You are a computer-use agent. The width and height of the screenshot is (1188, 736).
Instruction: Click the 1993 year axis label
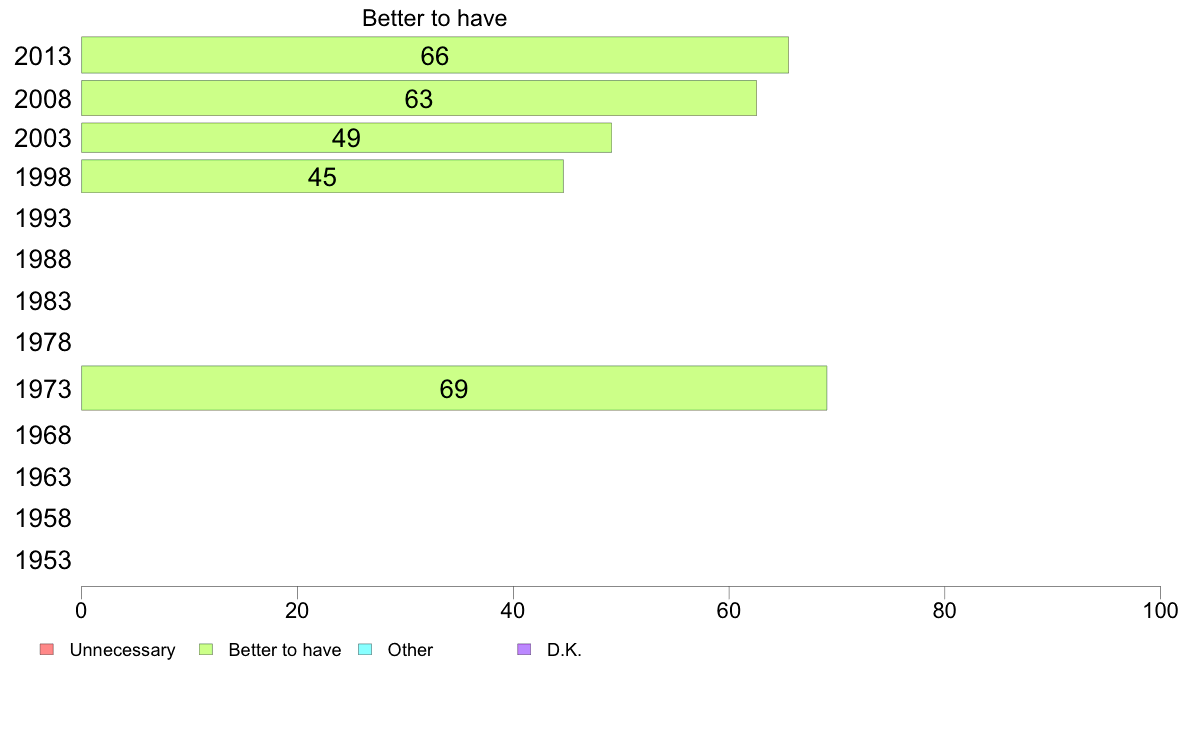pos(43,218)
